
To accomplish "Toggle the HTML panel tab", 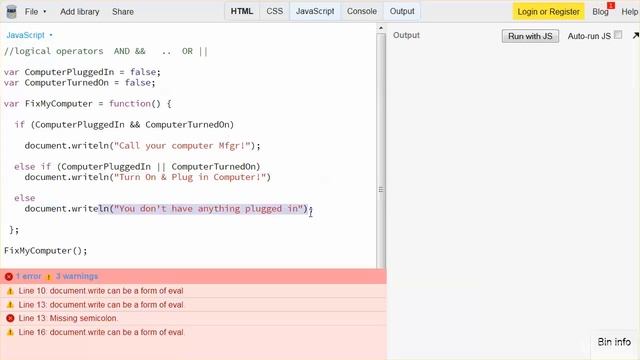I will click(x=242, y=11).
